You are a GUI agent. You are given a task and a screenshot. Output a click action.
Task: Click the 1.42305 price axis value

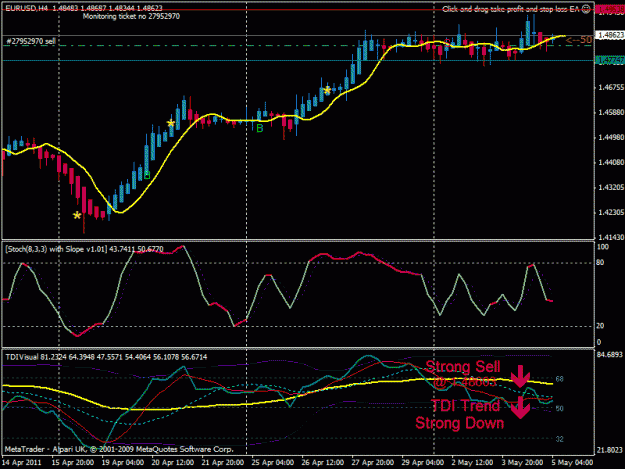(611, 212)
